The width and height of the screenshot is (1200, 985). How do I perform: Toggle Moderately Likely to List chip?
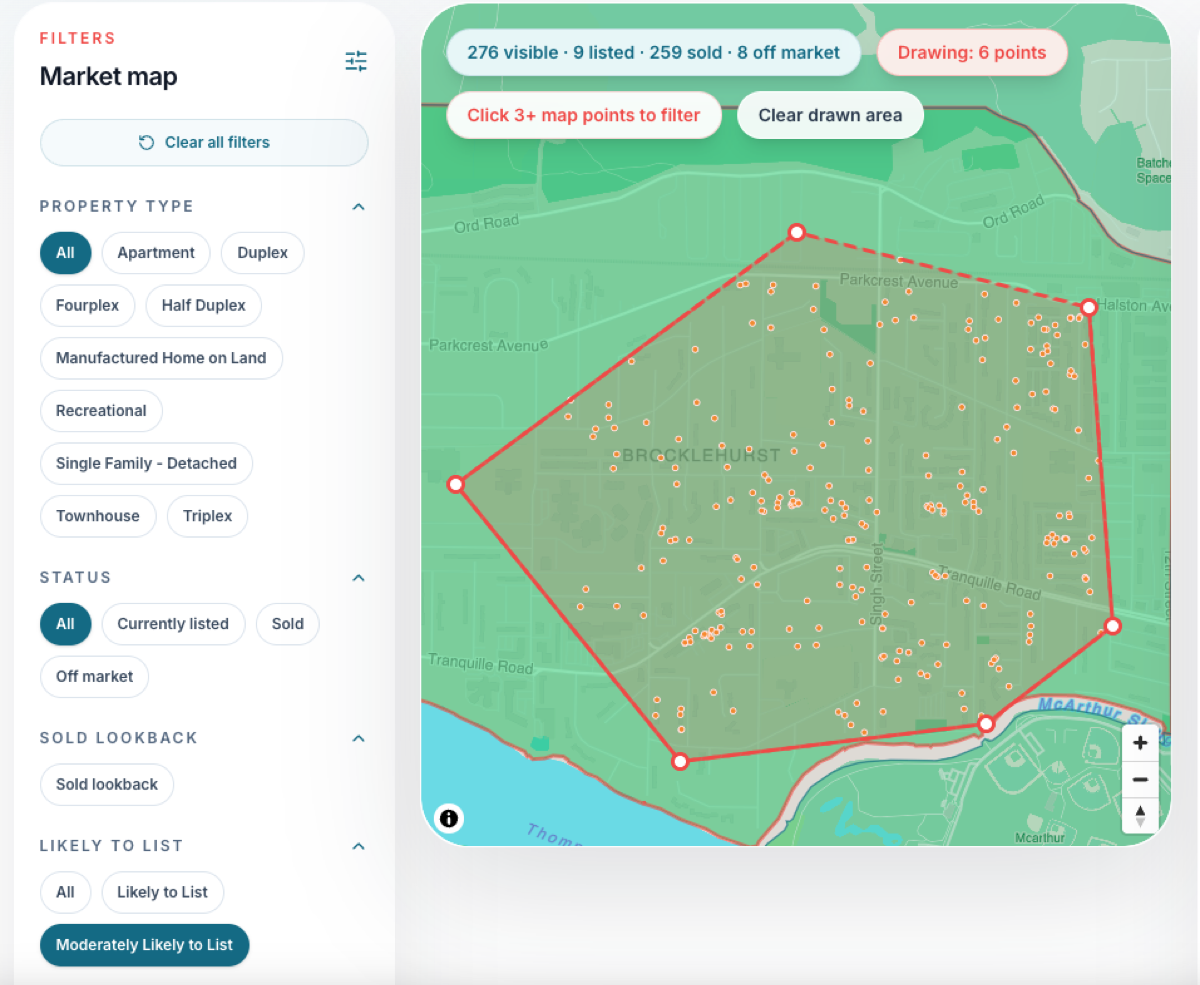click(144, 945)
